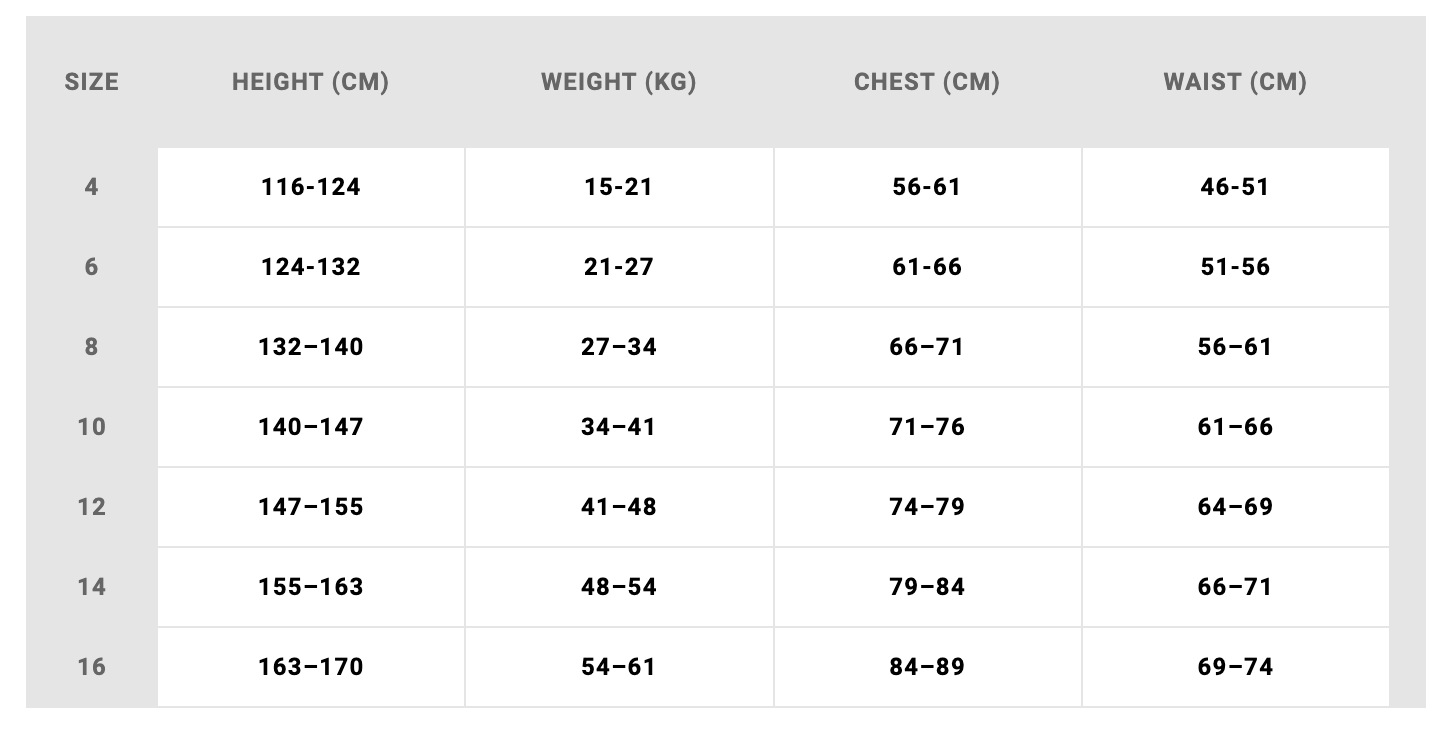Select the waist cell 69–74

point(1236,667)
